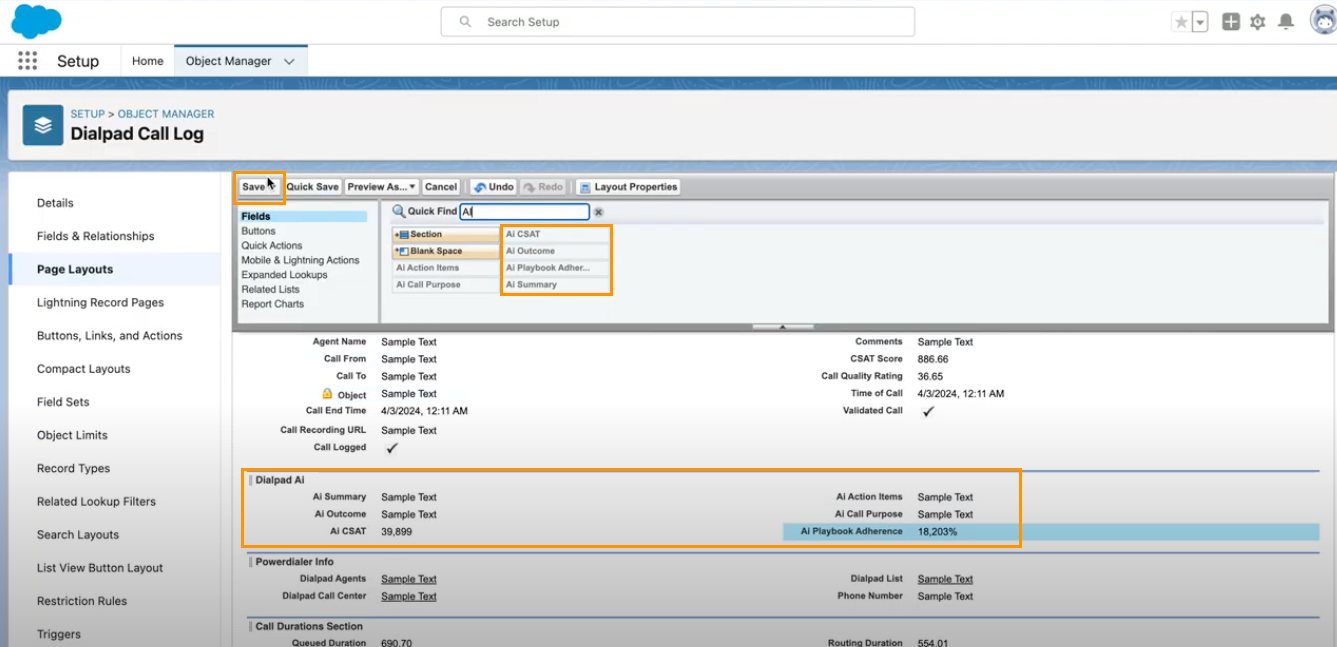Click the lock icon beside Object field
Image resolution: width=1337 pixels, height=647 pixels.
point(327,394)
